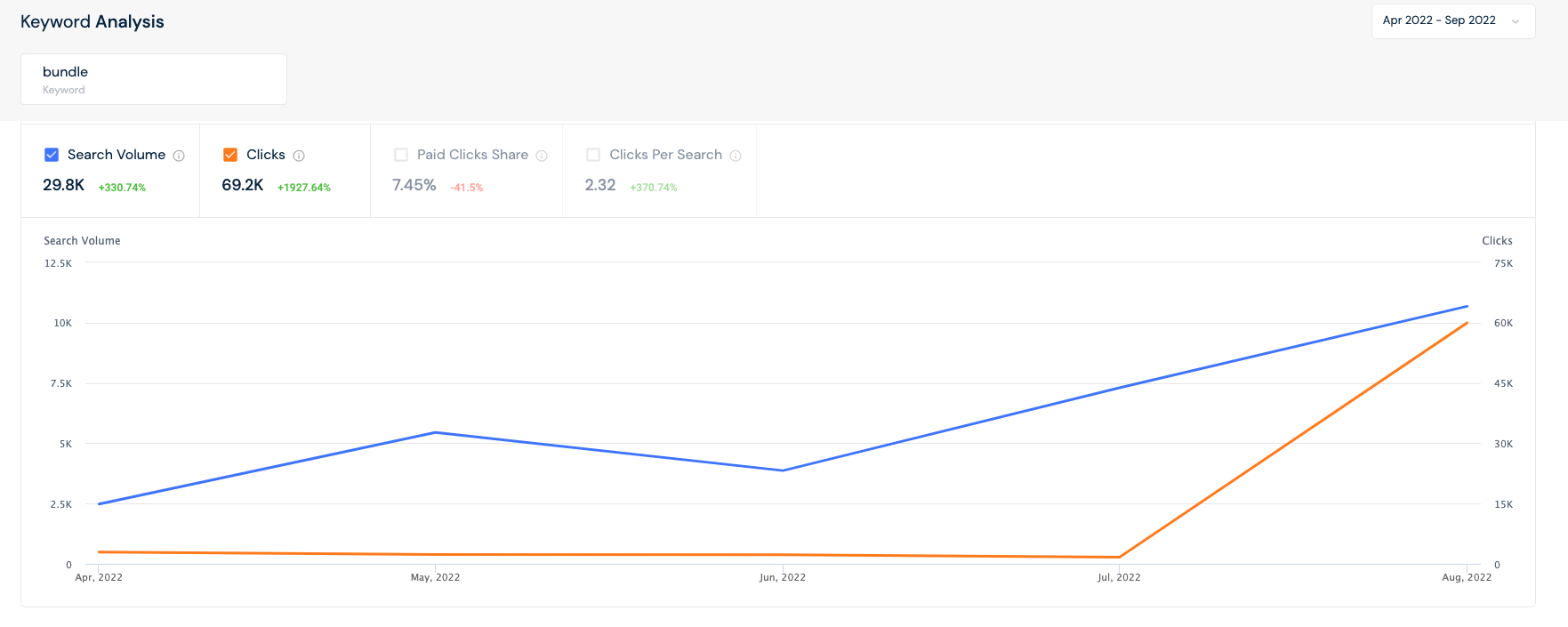
Task: Select the Paid Clicks Share metric label
Action: 472,155
